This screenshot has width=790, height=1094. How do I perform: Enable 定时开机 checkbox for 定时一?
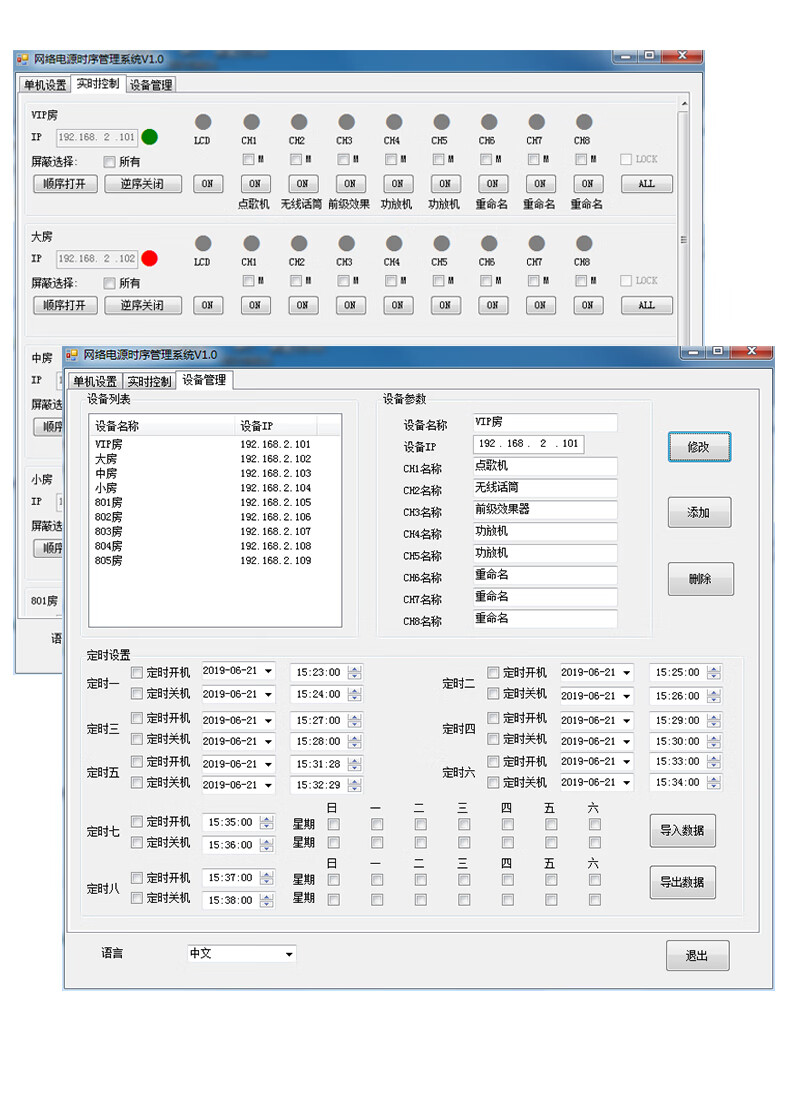coord(137,673)
